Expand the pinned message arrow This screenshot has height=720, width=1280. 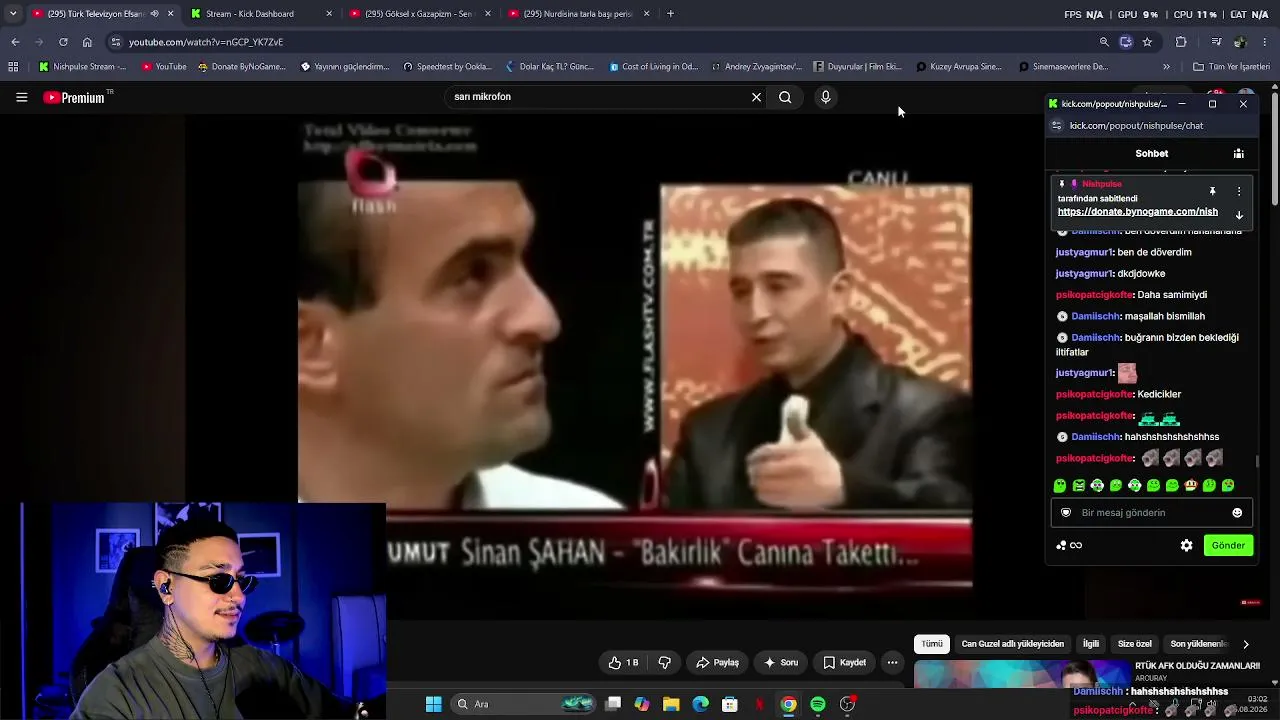(1238, 215)
